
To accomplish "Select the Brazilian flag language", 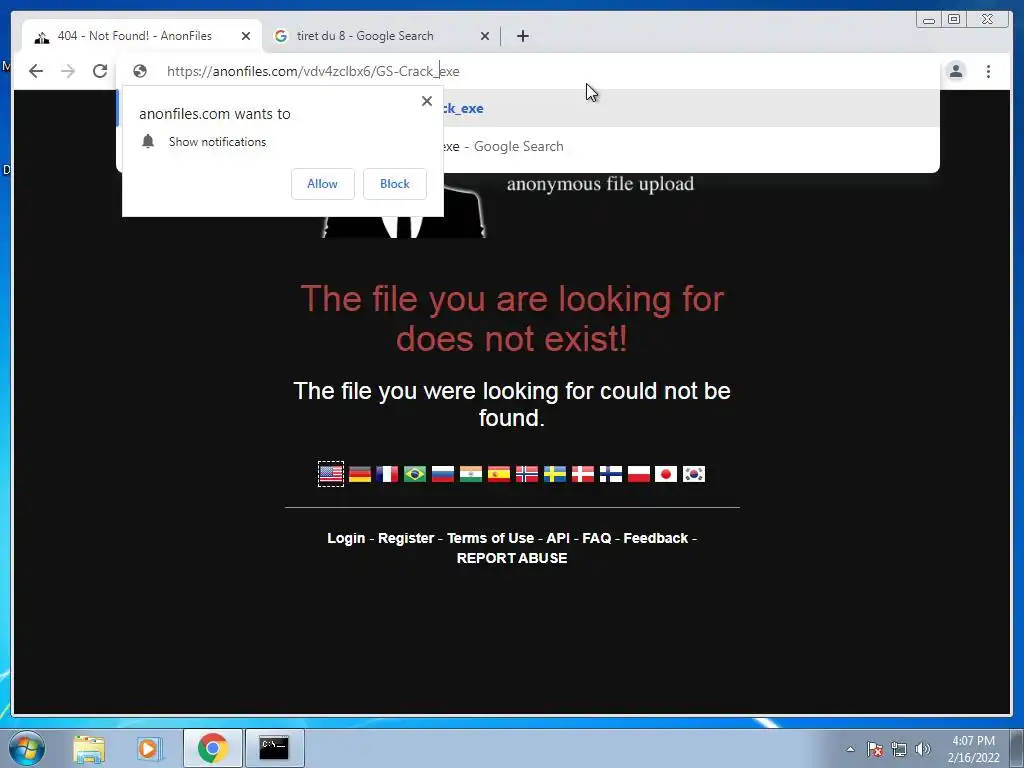I will pyautogui.click(x=415, y=473).
